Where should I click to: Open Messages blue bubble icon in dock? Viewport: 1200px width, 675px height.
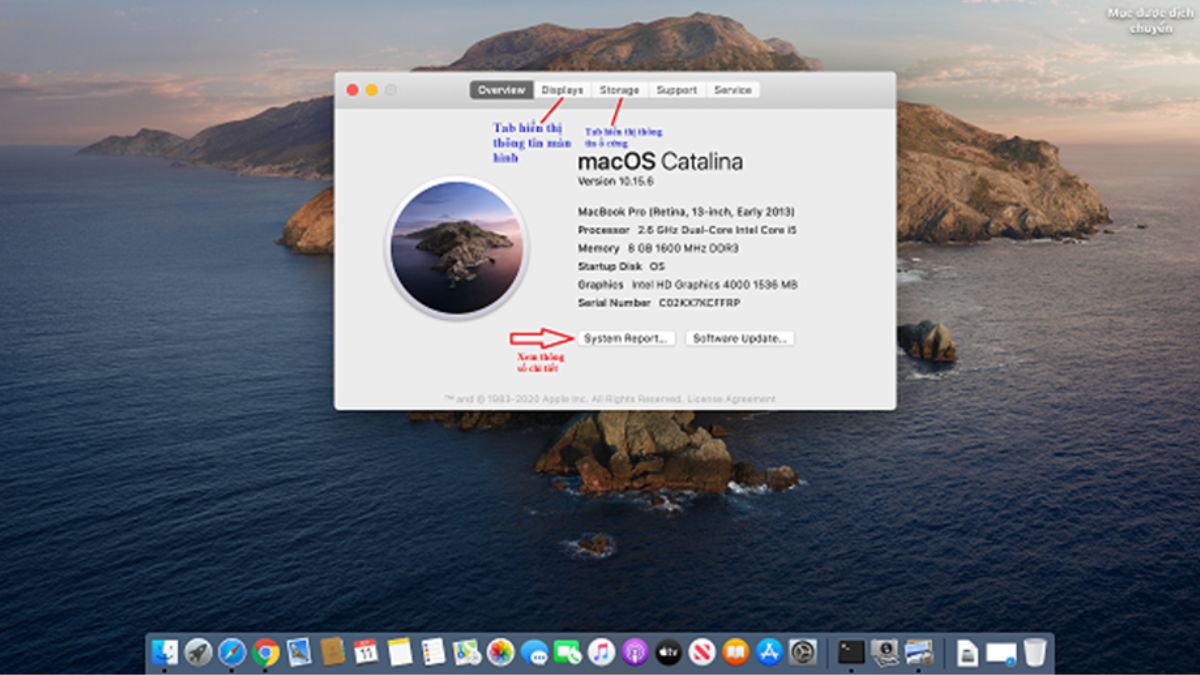click(534, 653)
